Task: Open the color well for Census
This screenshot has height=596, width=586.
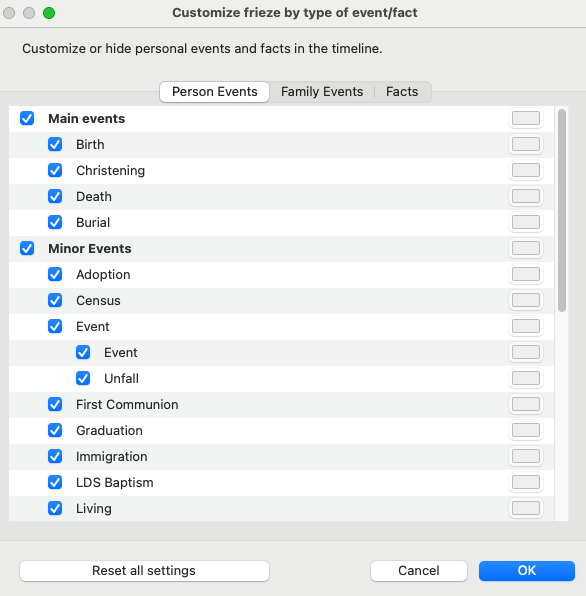Action: coord(526,300)
